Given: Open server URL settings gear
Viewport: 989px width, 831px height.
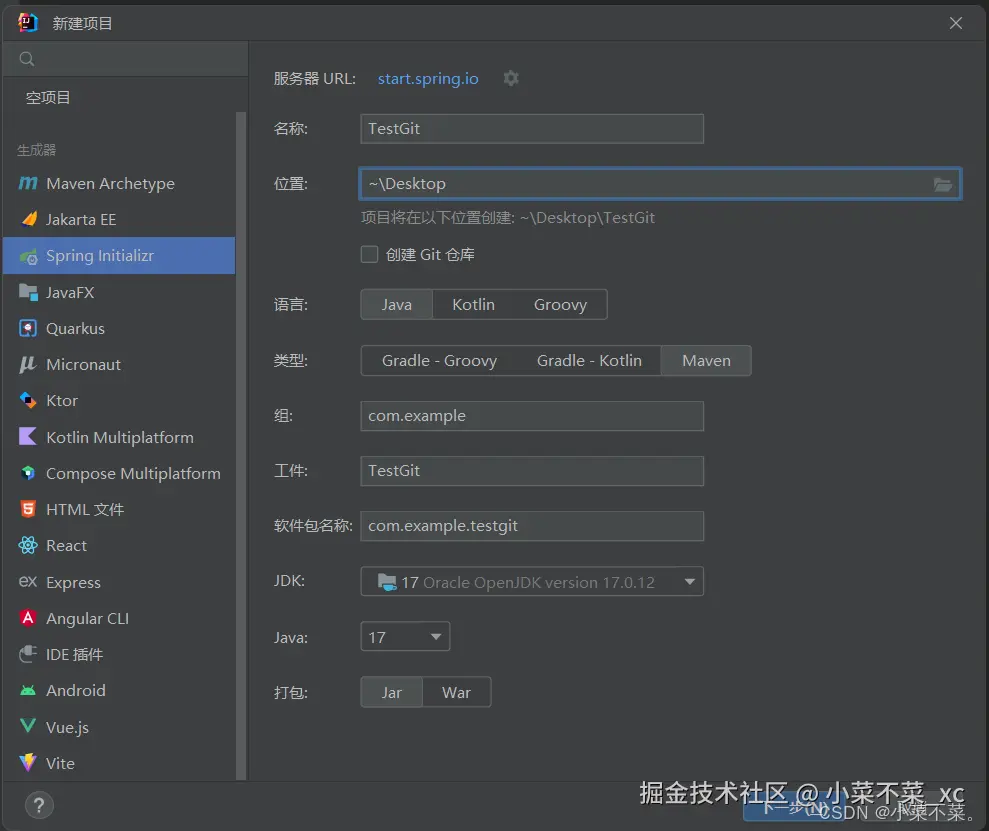Looking at the screenshot, I should click(x=511, y=78).
